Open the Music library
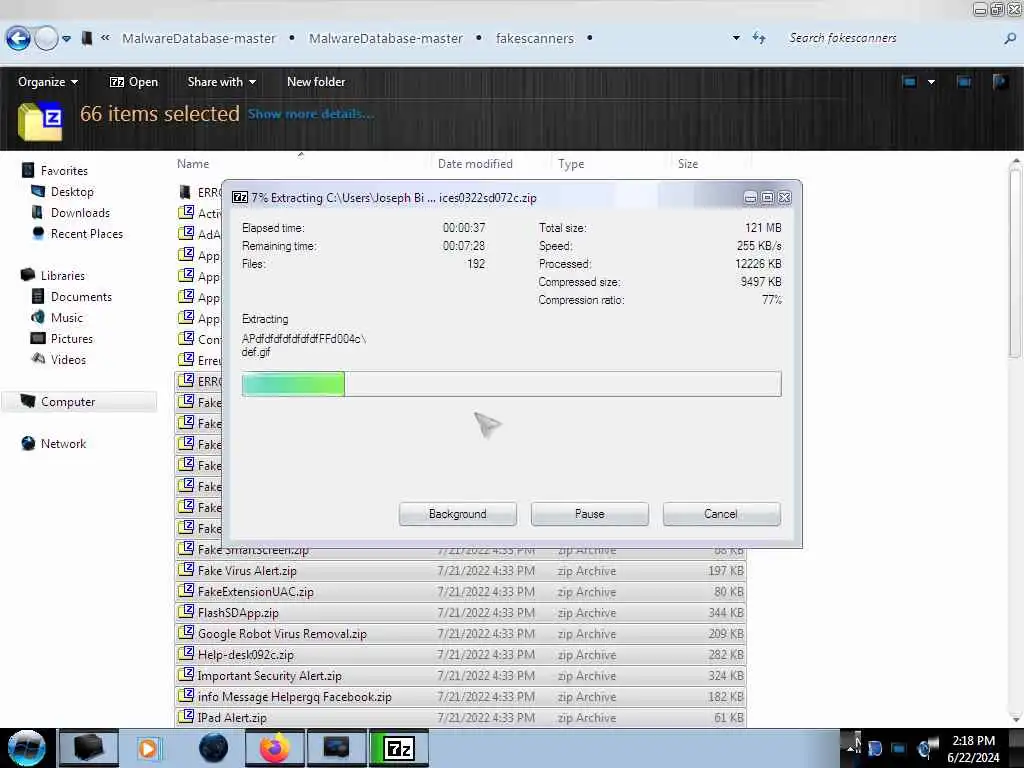The image size is (1024, 768). click(x=67, y=317)
